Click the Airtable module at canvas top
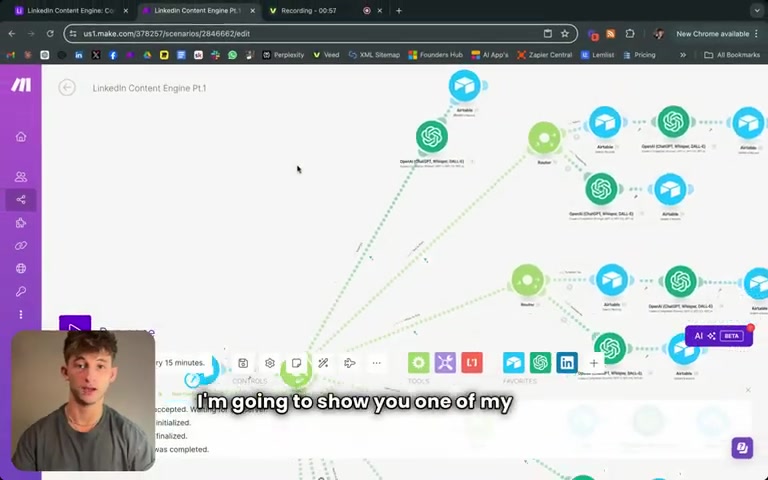Viewport: 768px width, 480px height. [x=464, y=86]
